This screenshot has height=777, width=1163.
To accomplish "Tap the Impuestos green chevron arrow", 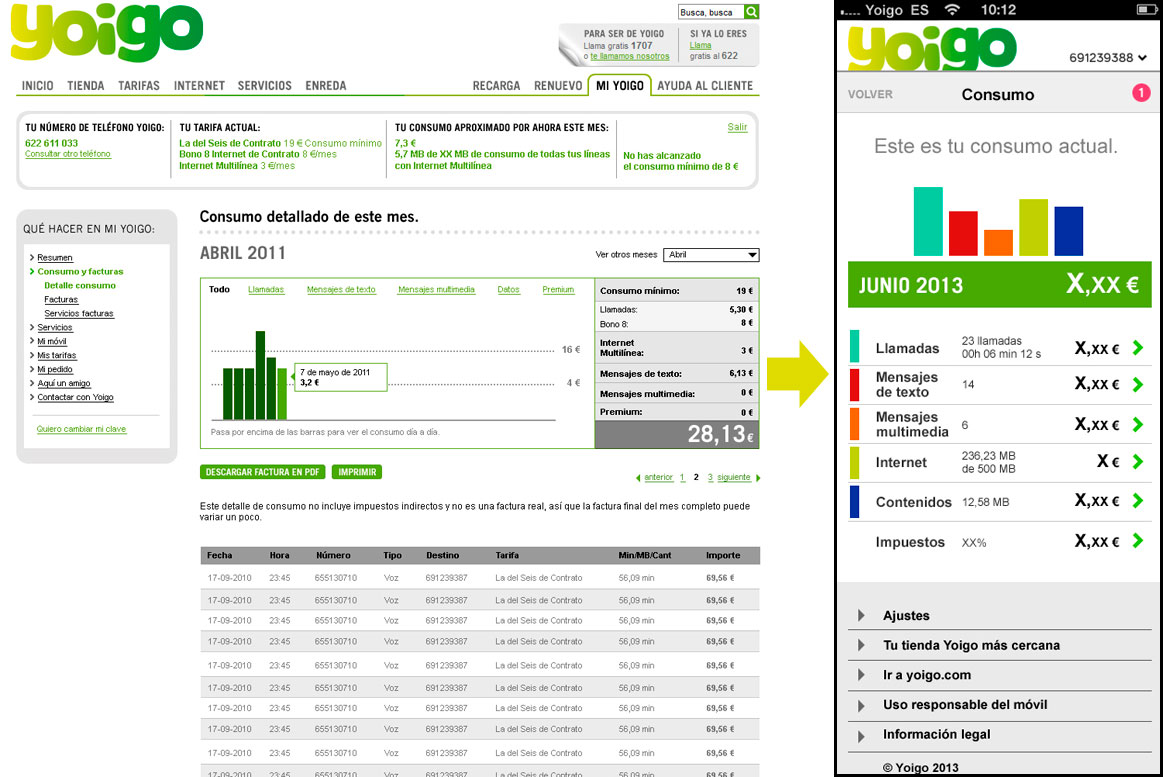I will pos(1139,541).
